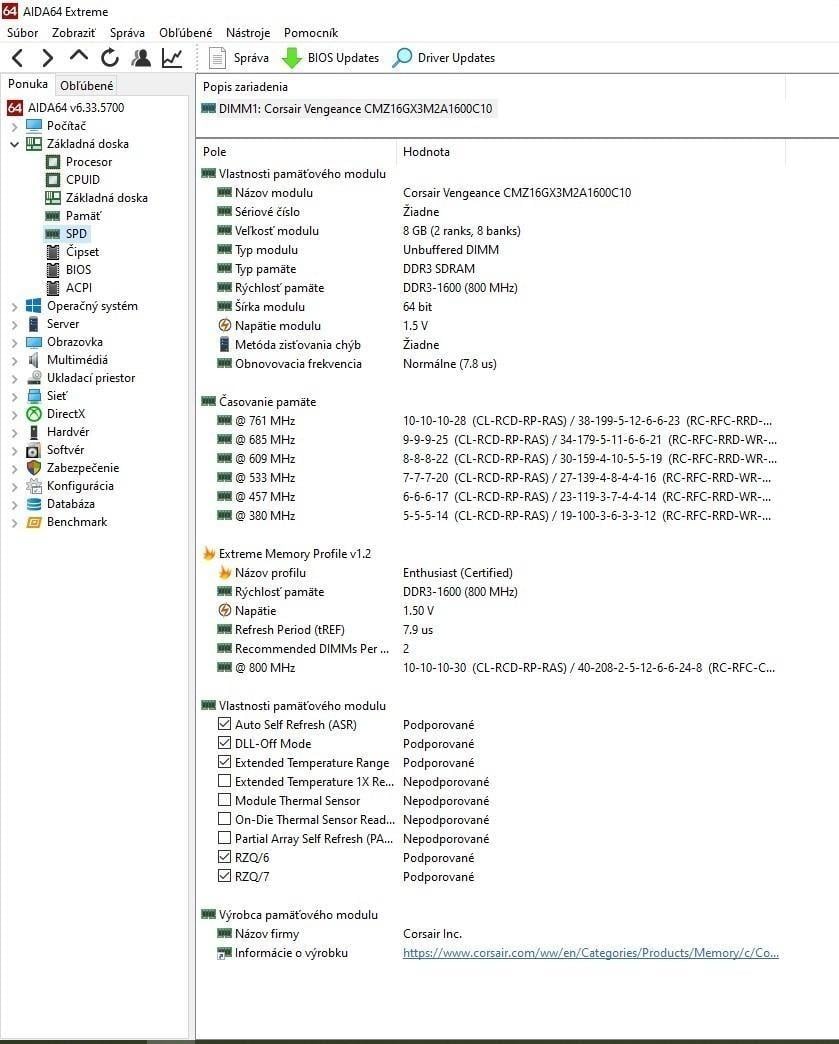
Task: Expand the Server tree node
Action: point(15,324)
